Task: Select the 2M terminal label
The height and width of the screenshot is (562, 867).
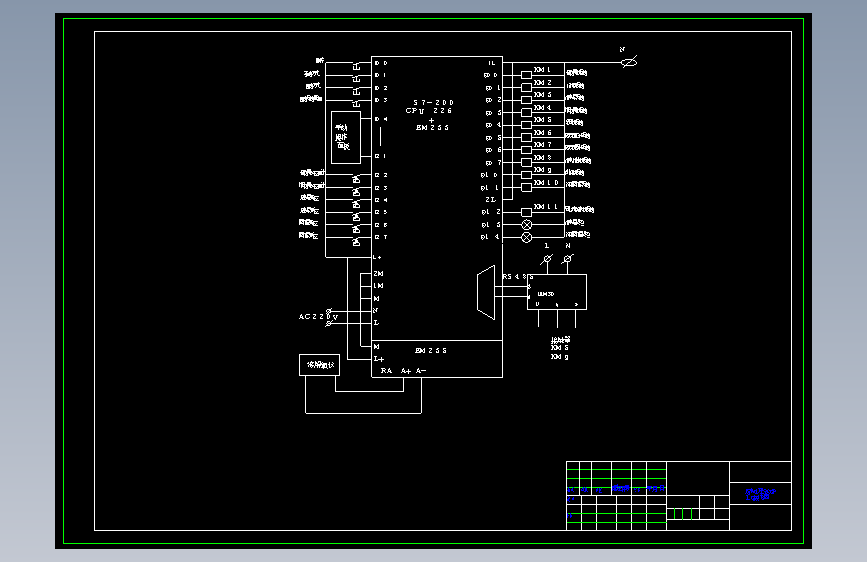Action: pos(378,274)
